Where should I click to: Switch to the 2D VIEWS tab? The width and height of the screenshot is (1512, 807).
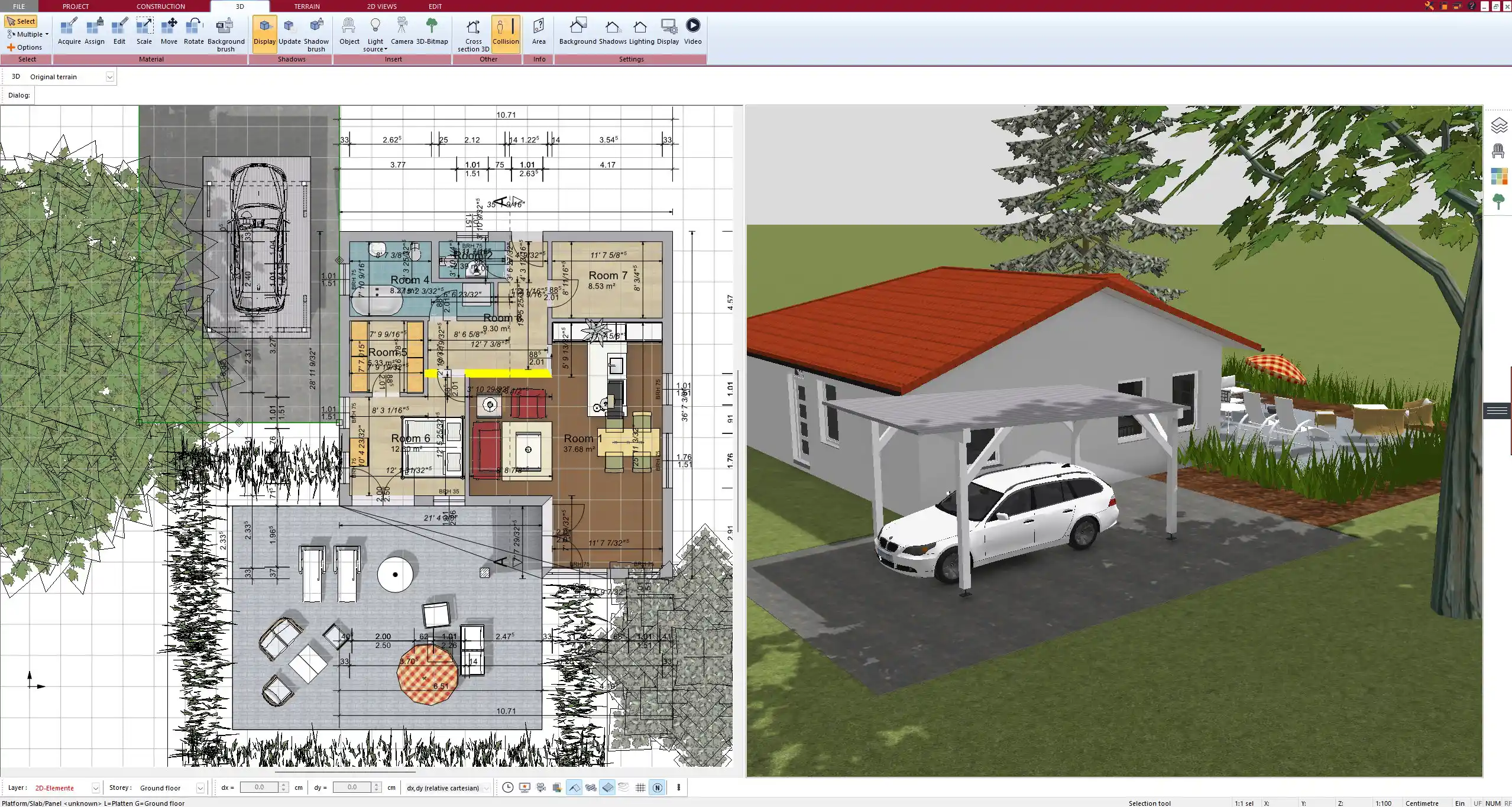pos(381,7)
